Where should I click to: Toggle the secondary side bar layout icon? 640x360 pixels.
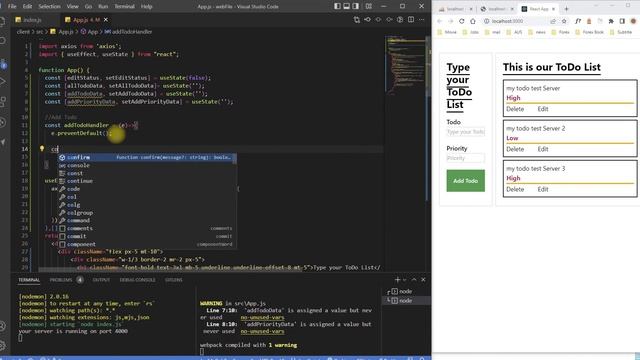(x=356, y=6)
